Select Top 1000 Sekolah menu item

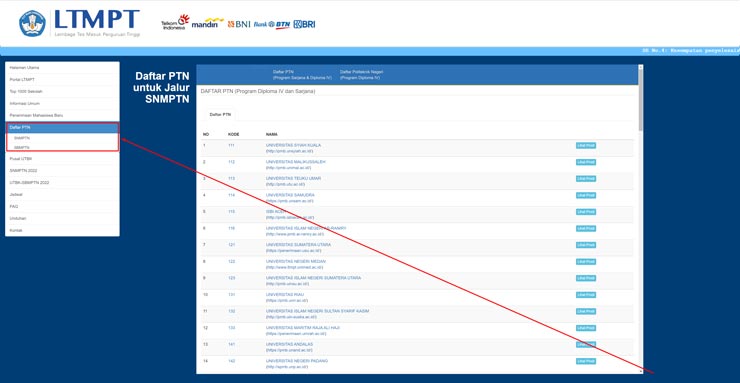click(62, 92)
